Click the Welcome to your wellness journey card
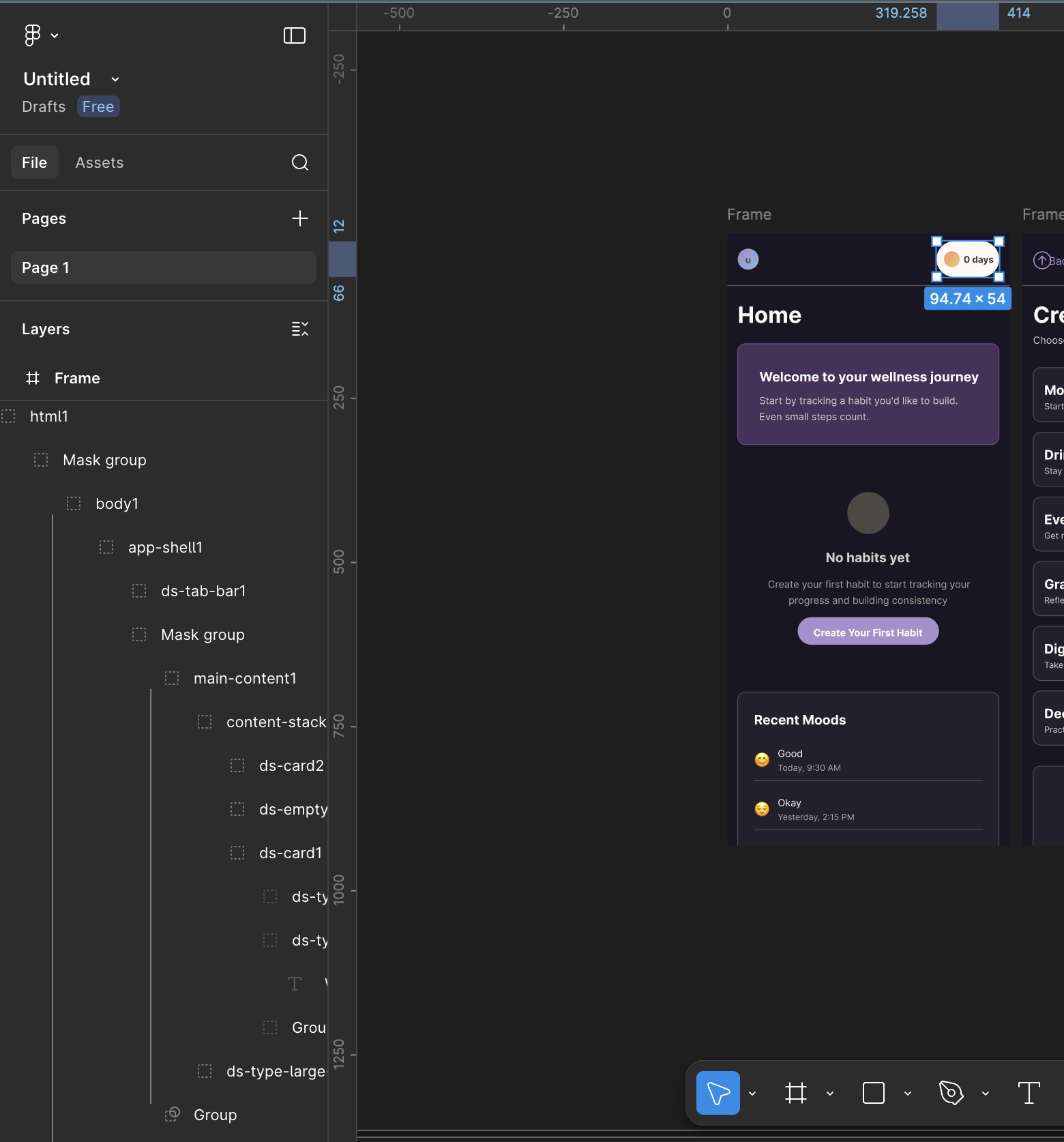 (x=868, y=394)
